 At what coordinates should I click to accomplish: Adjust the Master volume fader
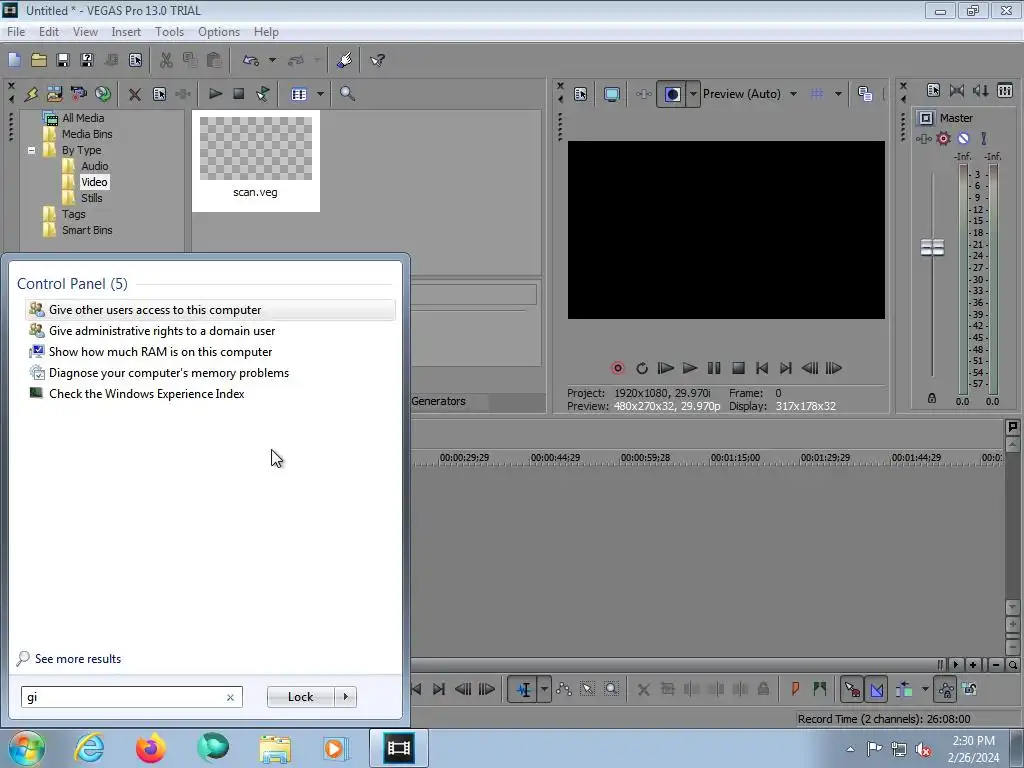(x=932, y=248)
